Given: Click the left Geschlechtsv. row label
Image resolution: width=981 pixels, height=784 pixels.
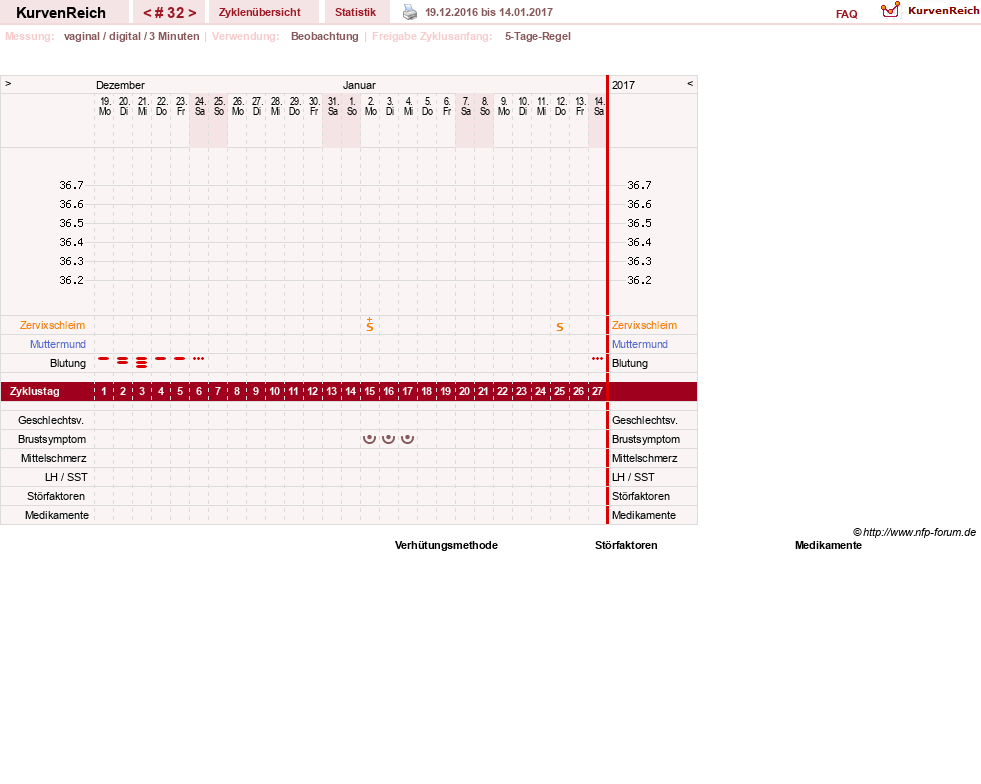Looking at the screenshot, I should (x=51, y=420).
